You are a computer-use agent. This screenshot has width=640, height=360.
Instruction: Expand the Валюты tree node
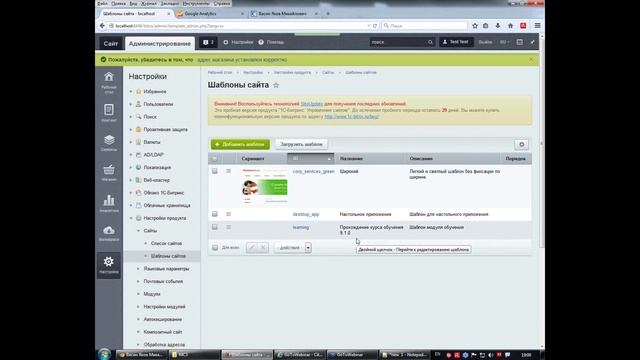131,142
